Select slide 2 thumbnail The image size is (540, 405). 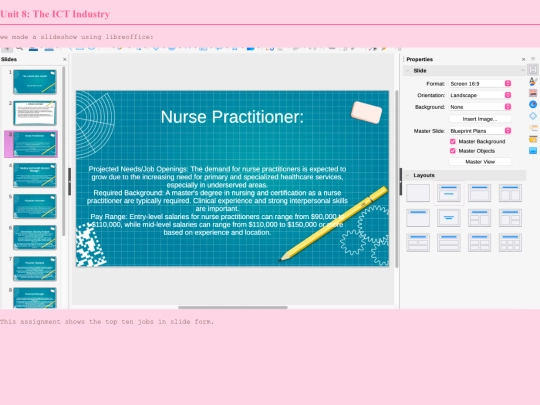(35, 113)
